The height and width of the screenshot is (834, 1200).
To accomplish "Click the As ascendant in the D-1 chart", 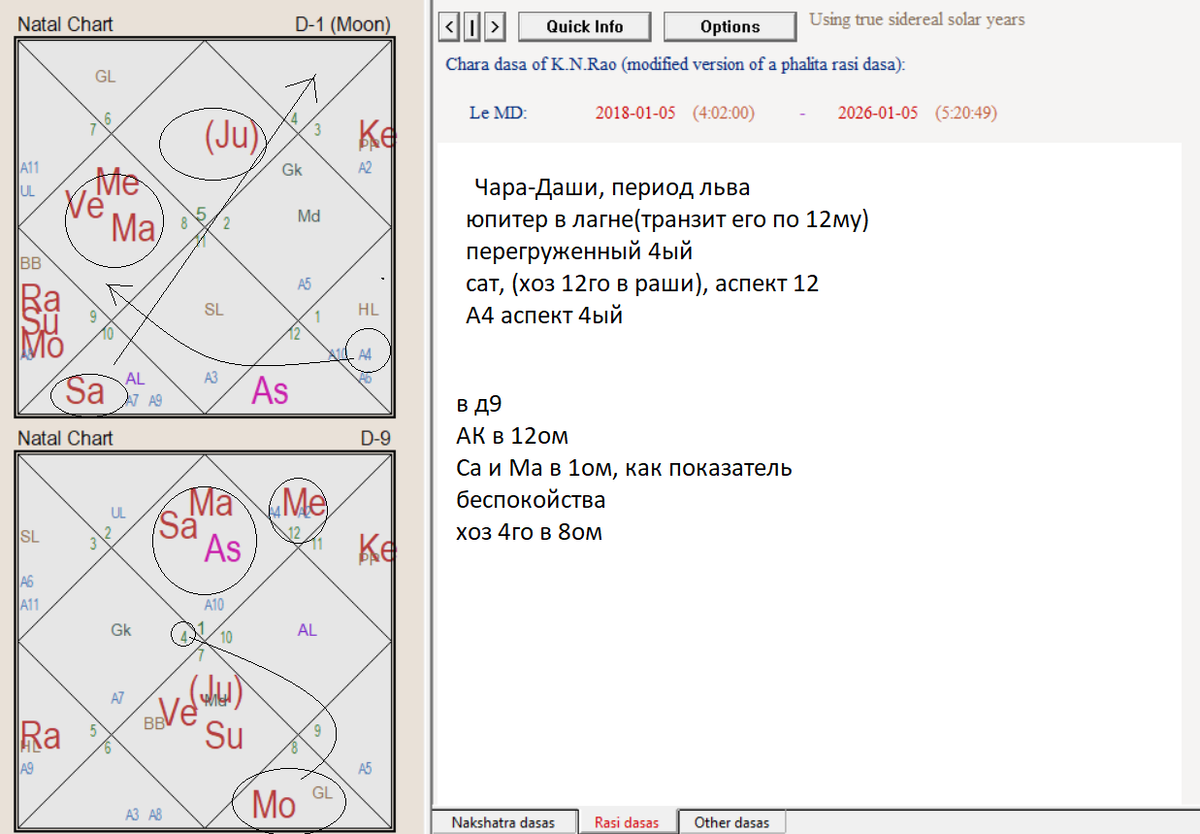I will pyautogui.click(x=270, y=391).
